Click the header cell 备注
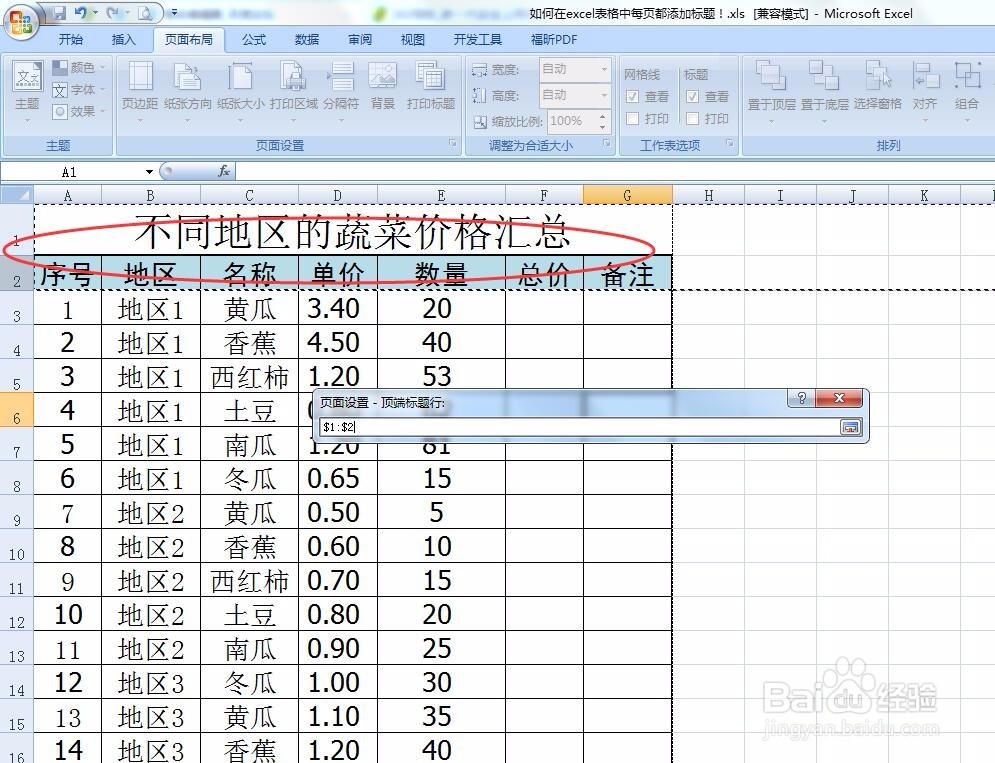The image size is (995, 763). 627,274
